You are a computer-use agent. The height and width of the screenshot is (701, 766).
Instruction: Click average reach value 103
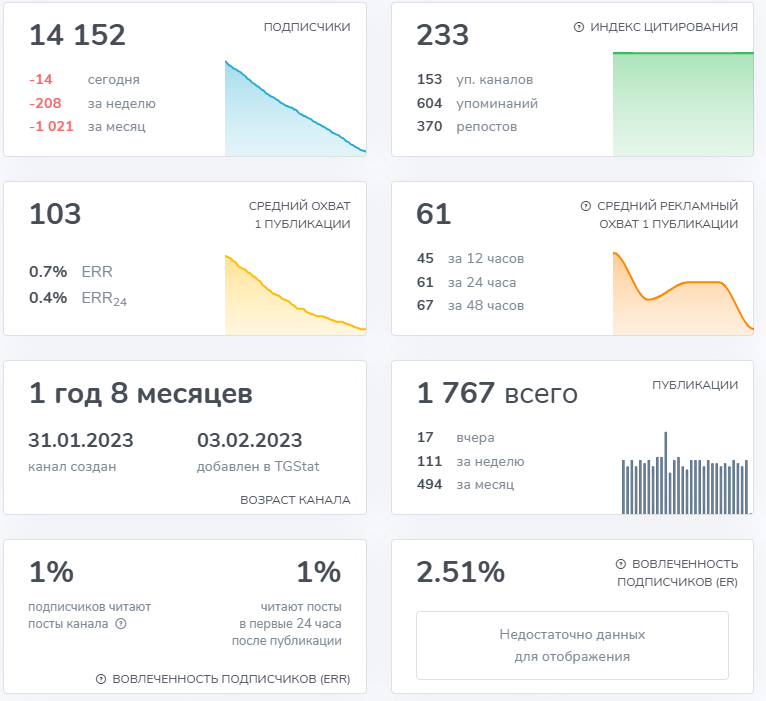(x=55, y=214)
